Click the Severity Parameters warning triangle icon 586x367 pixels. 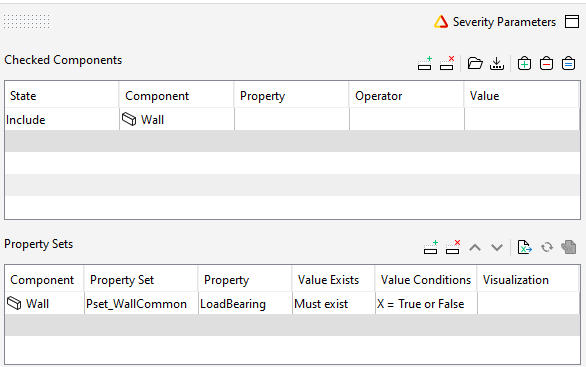pyautogui.click(x=441, y=22)
